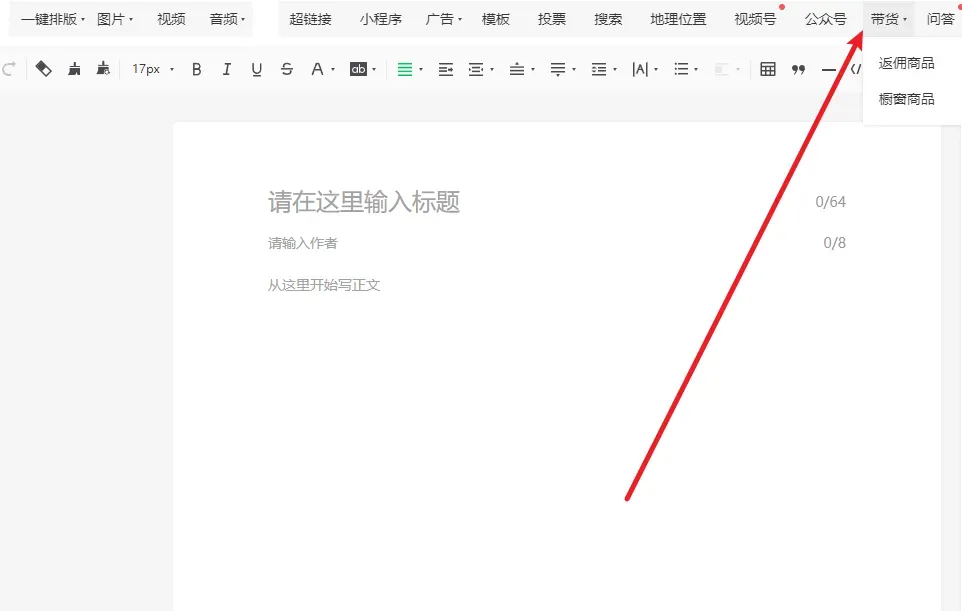Click the greyed-out text wrap icon

(722, 69)
